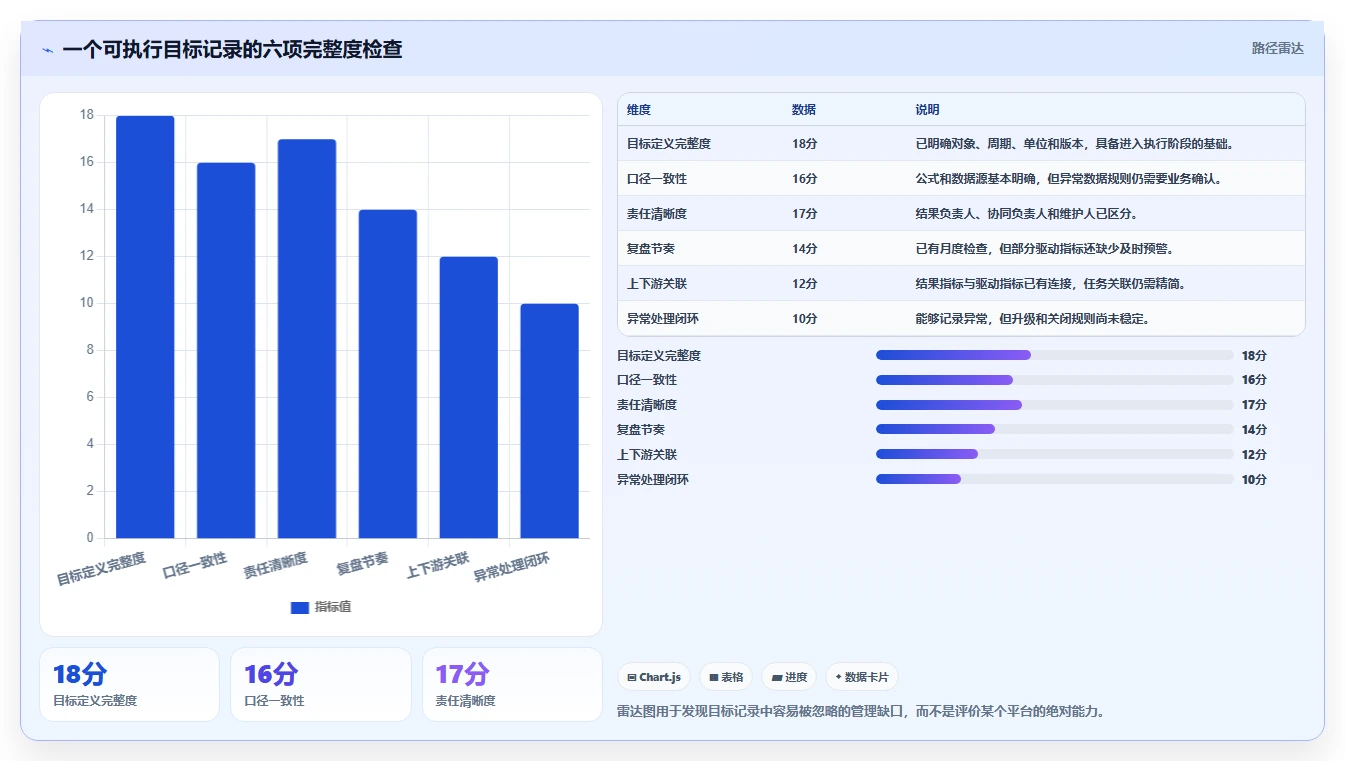Click the 目标定义完整度 table row name

tap(669, 144)
